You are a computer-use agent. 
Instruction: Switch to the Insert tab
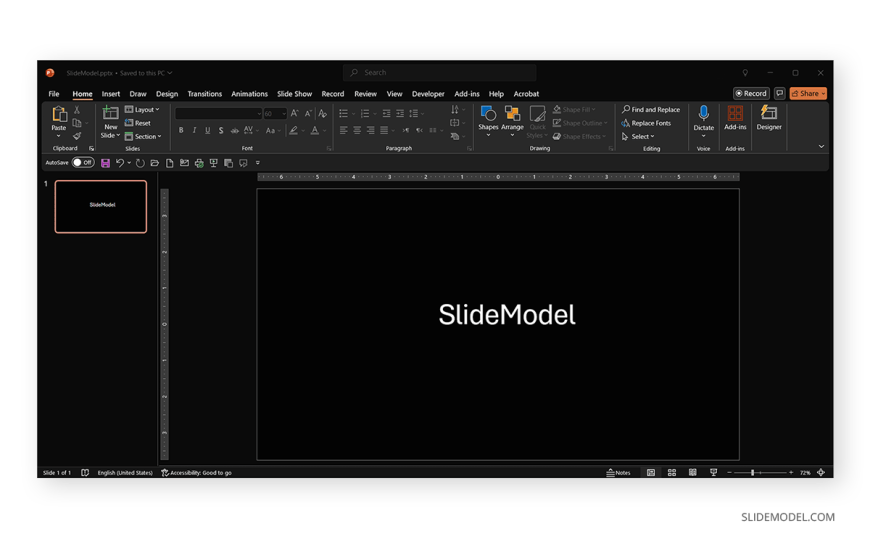pos(110,94)
